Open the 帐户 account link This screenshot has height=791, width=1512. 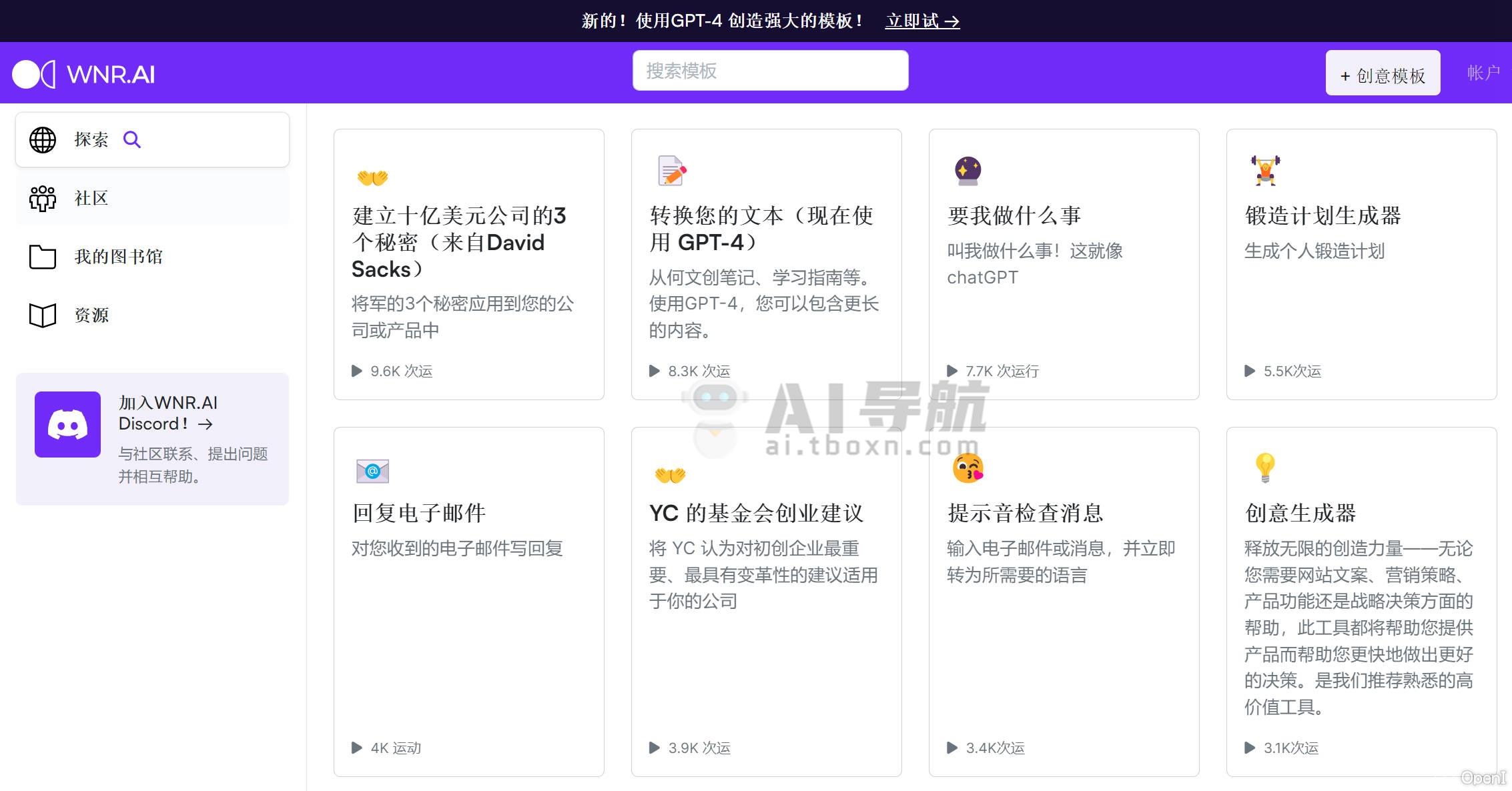point(1483,73)
